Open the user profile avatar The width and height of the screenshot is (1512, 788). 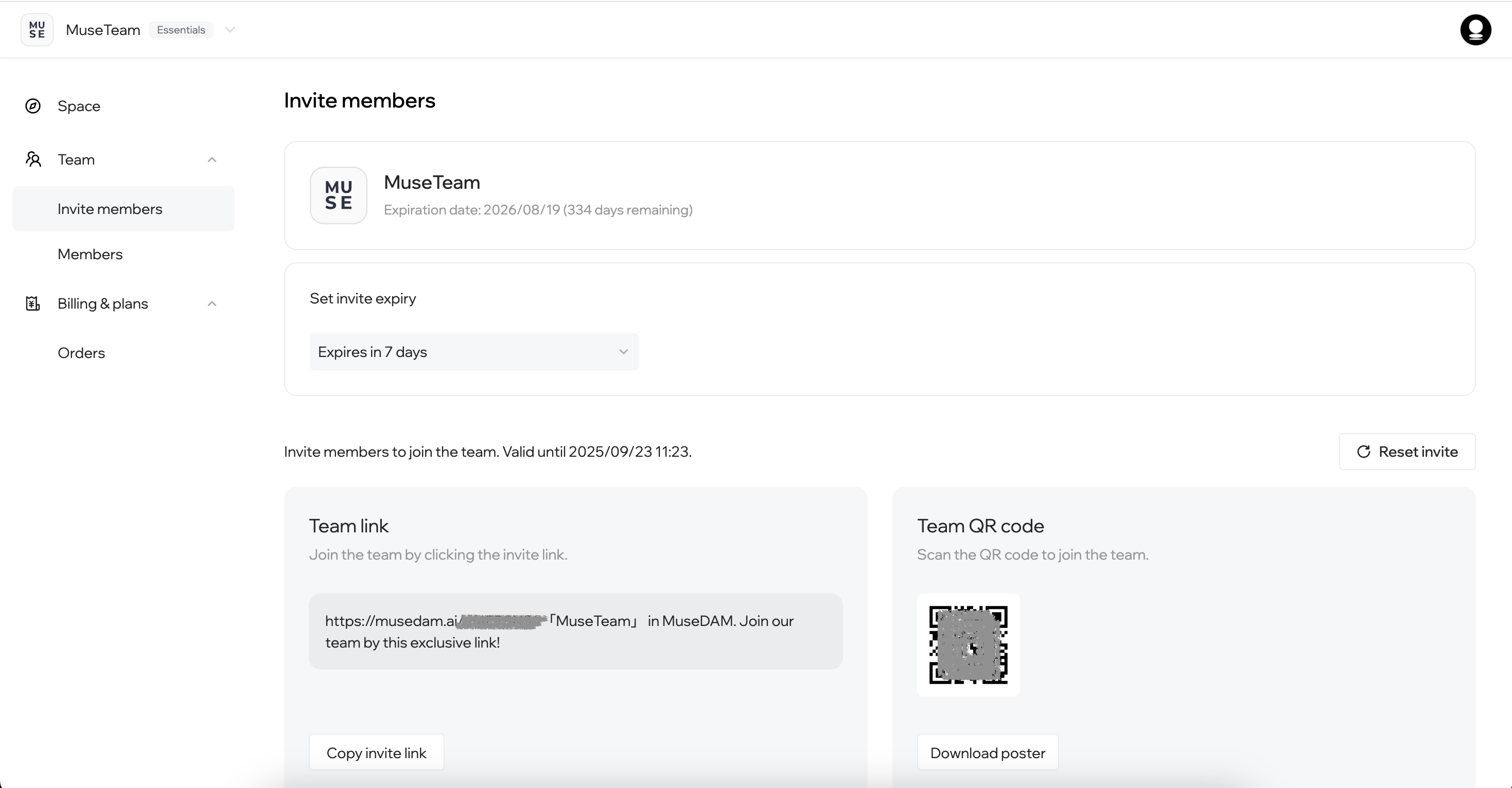click(x=1475, y=30)
